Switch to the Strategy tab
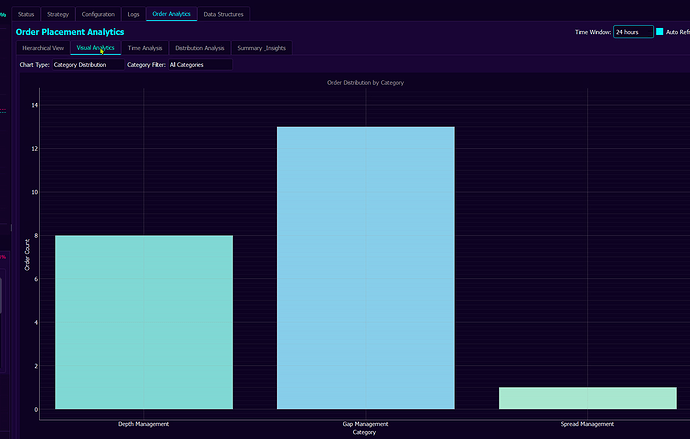The height and width of the screenshot is (439, 690). coord(58,14)
